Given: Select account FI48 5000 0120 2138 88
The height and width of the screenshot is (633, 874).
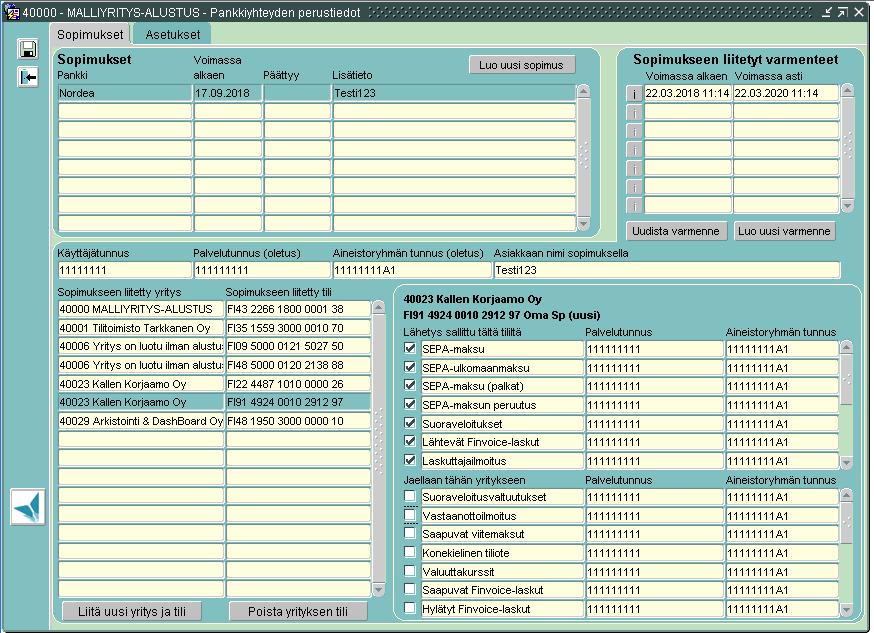Looking at the screenshot, I should [298, 365].
